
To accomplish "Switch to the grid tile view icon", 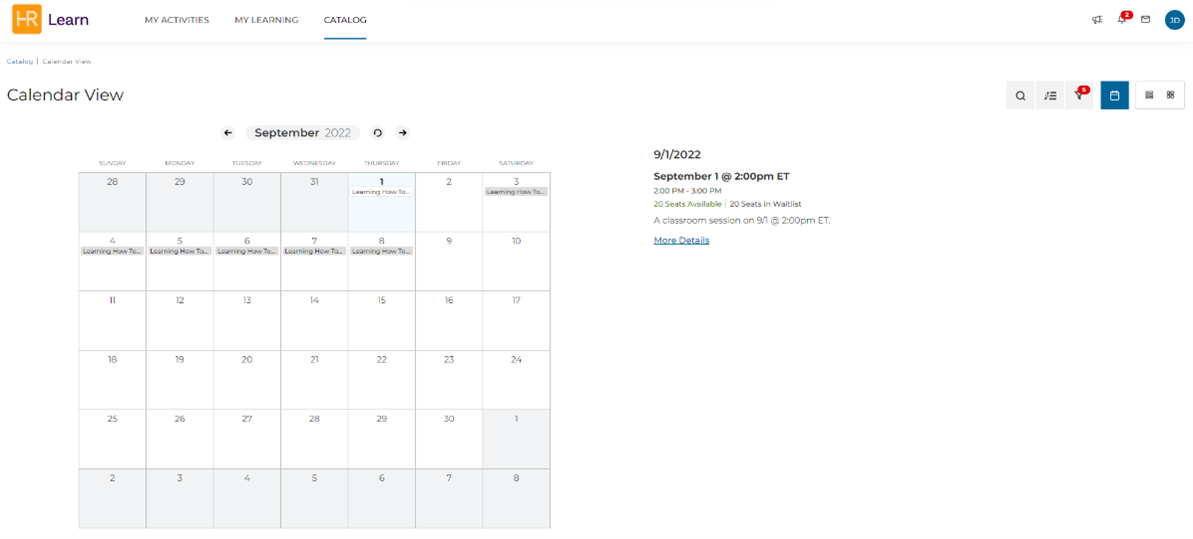I will click(1170, 95).
